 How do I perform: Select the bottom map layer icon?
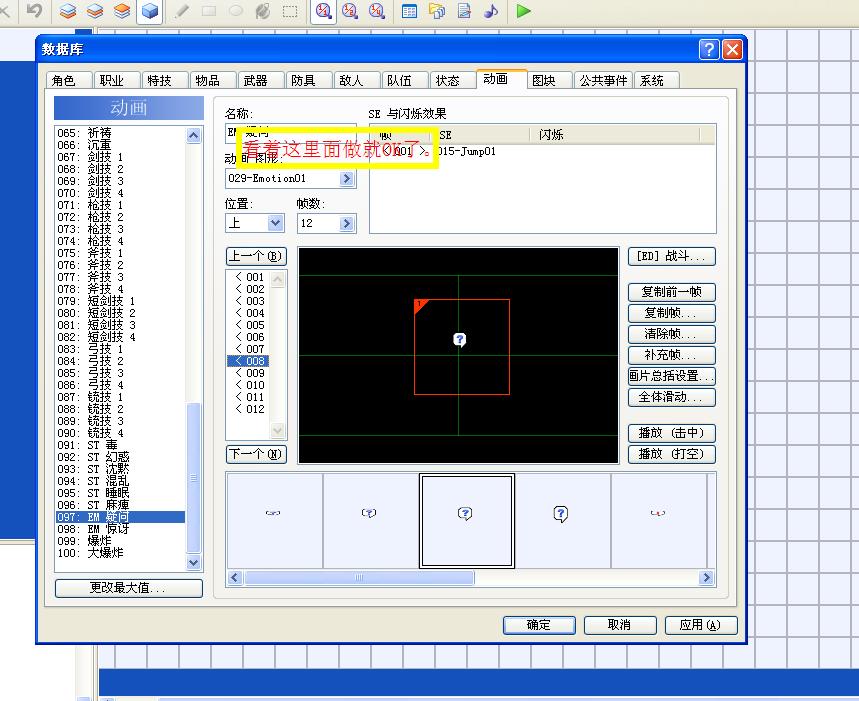pyautogui.click(x=68, y=11)
